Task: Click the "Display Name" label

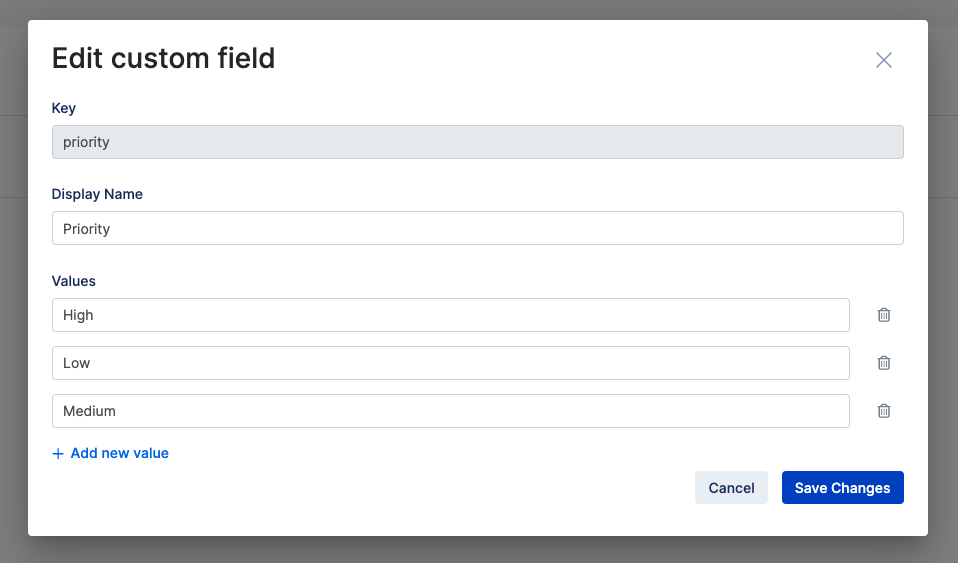Action: tap(97, 194)
